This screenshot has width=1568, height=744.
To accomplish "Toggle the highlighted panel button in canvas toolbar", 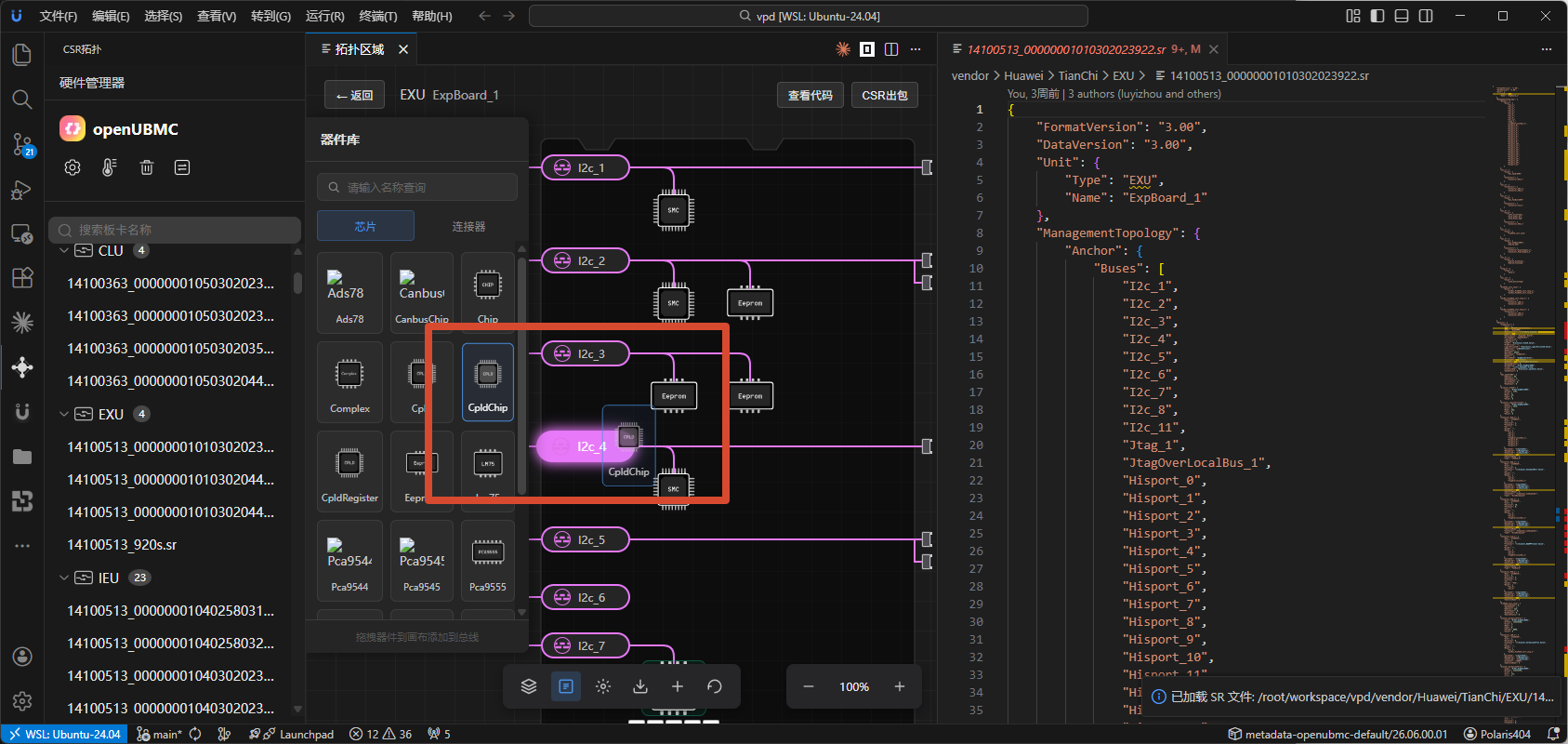I will 566,686.
